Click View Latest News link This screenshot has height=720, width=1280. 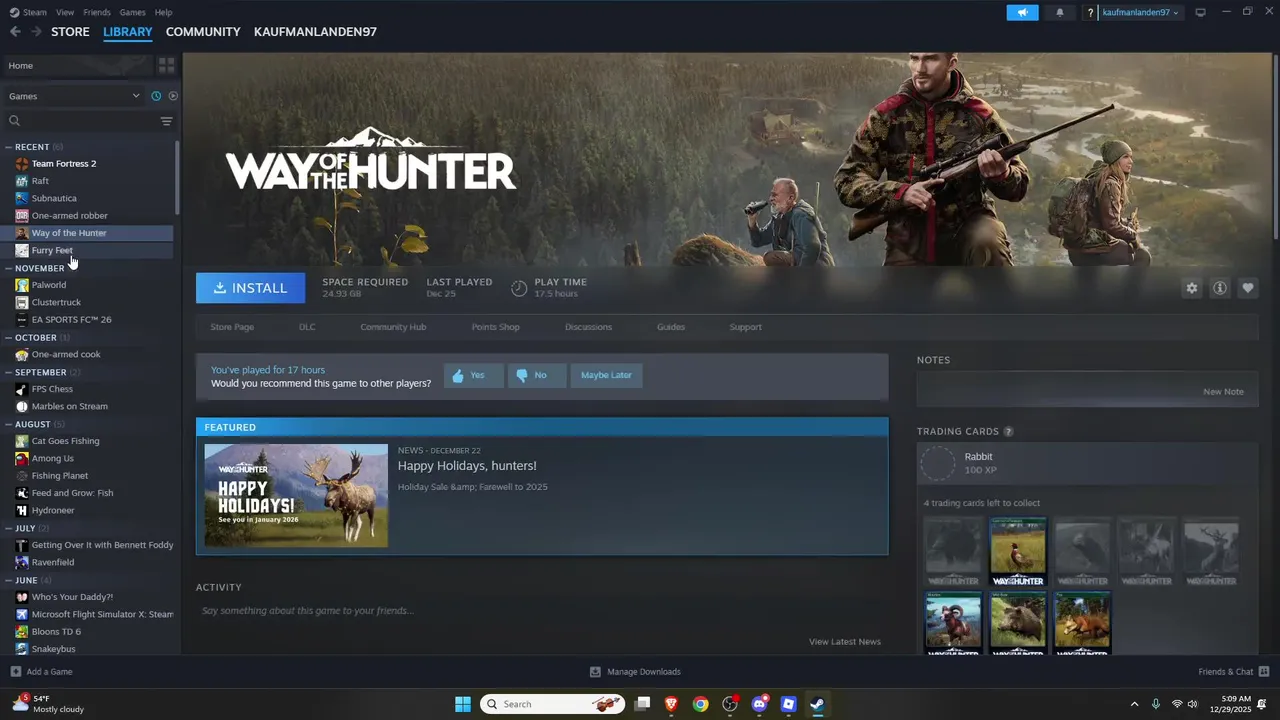click(845, 642)
